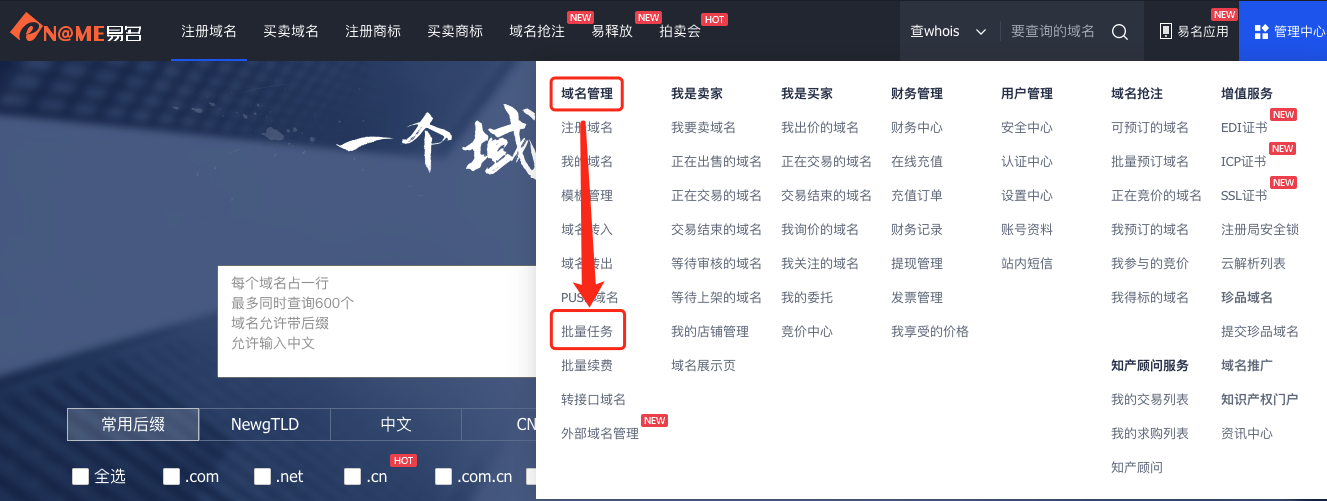Screen dimensions: 1327x501
Task: Open 外部域名管理 menu entry
Action: coord(600,433)
